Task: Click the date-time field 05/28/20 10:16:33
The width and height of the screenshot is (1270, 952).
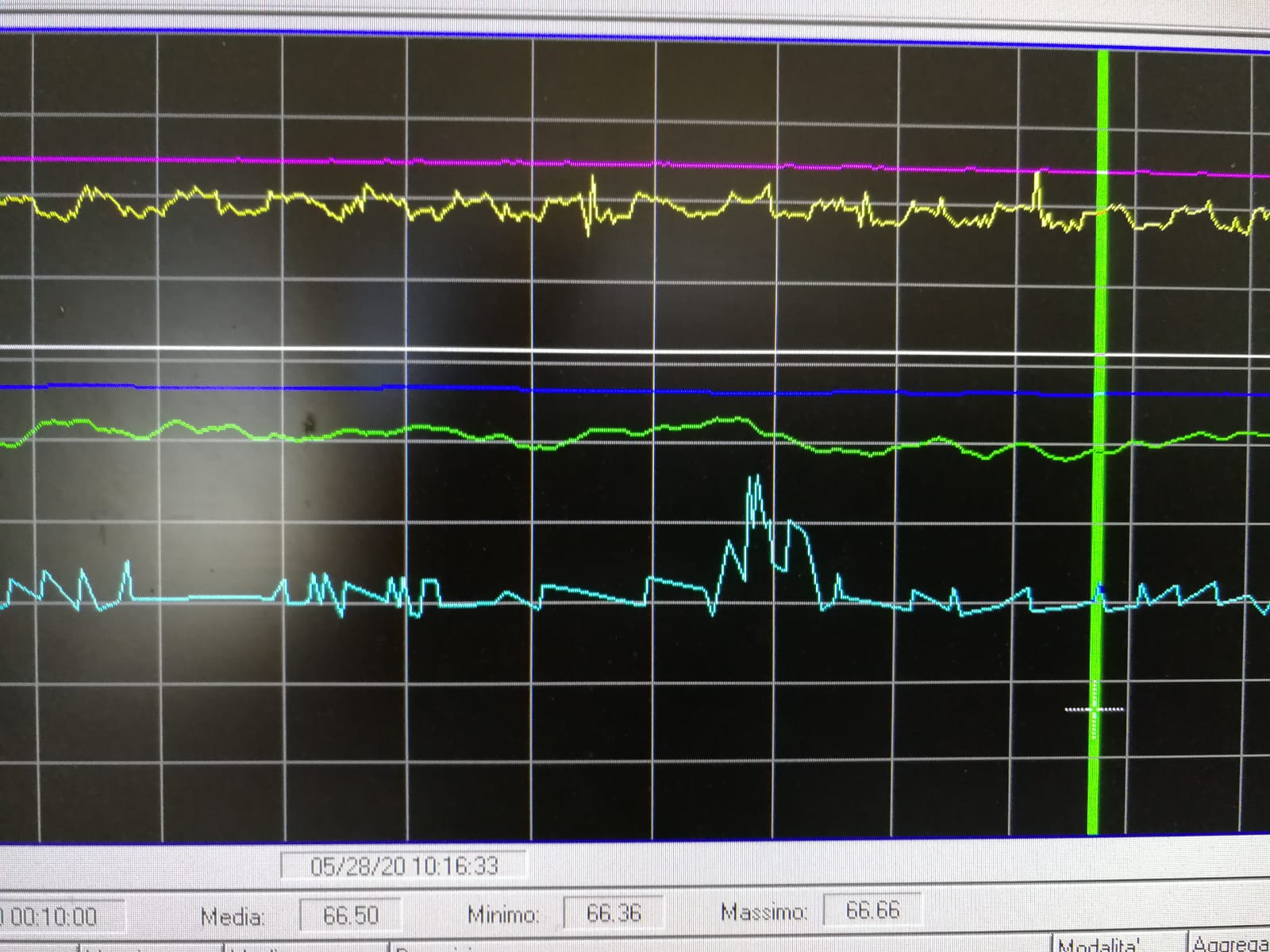Action: pos(404,866)
